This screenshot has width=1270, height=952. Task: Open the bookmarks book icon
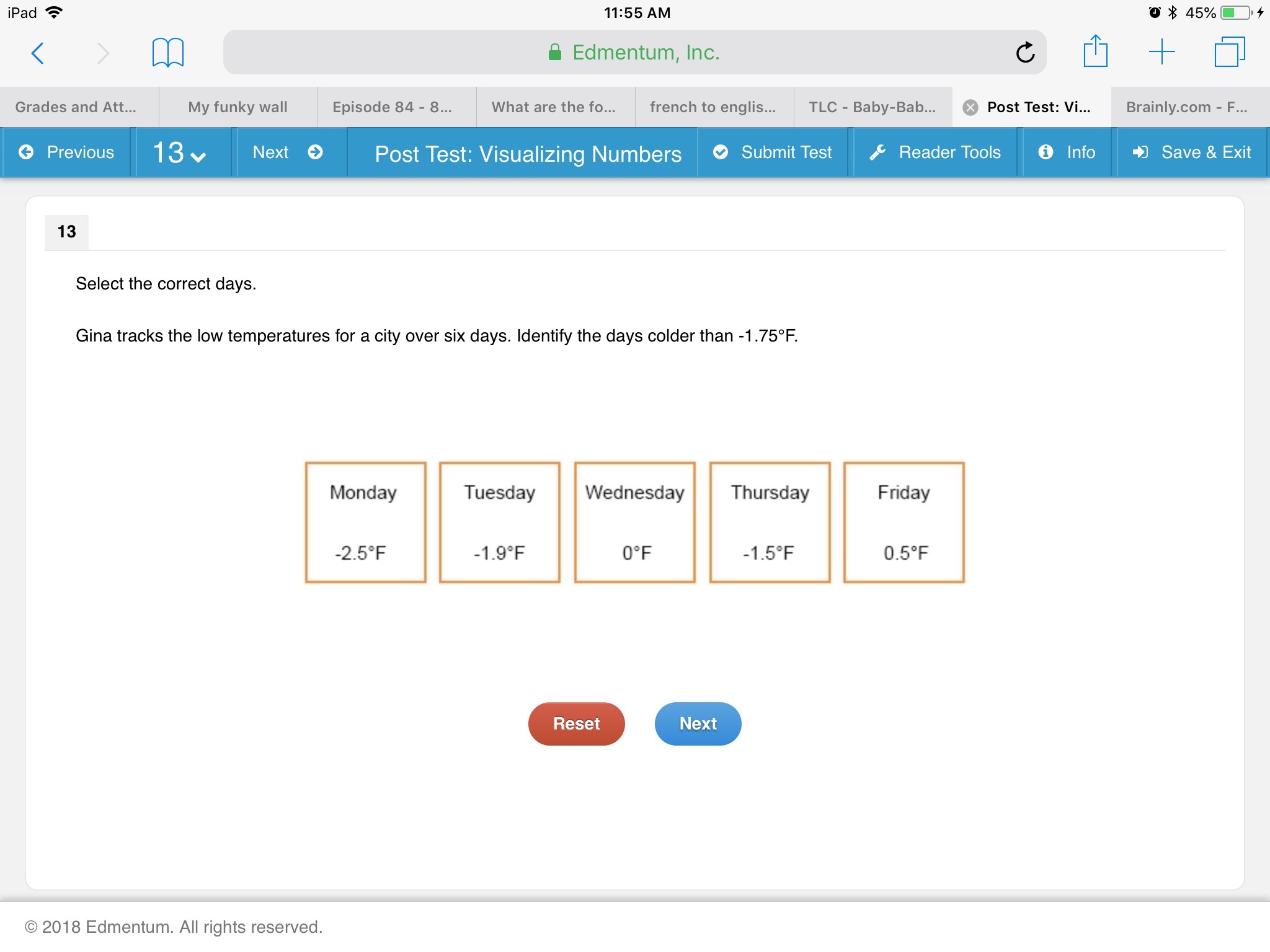point(167,53)
